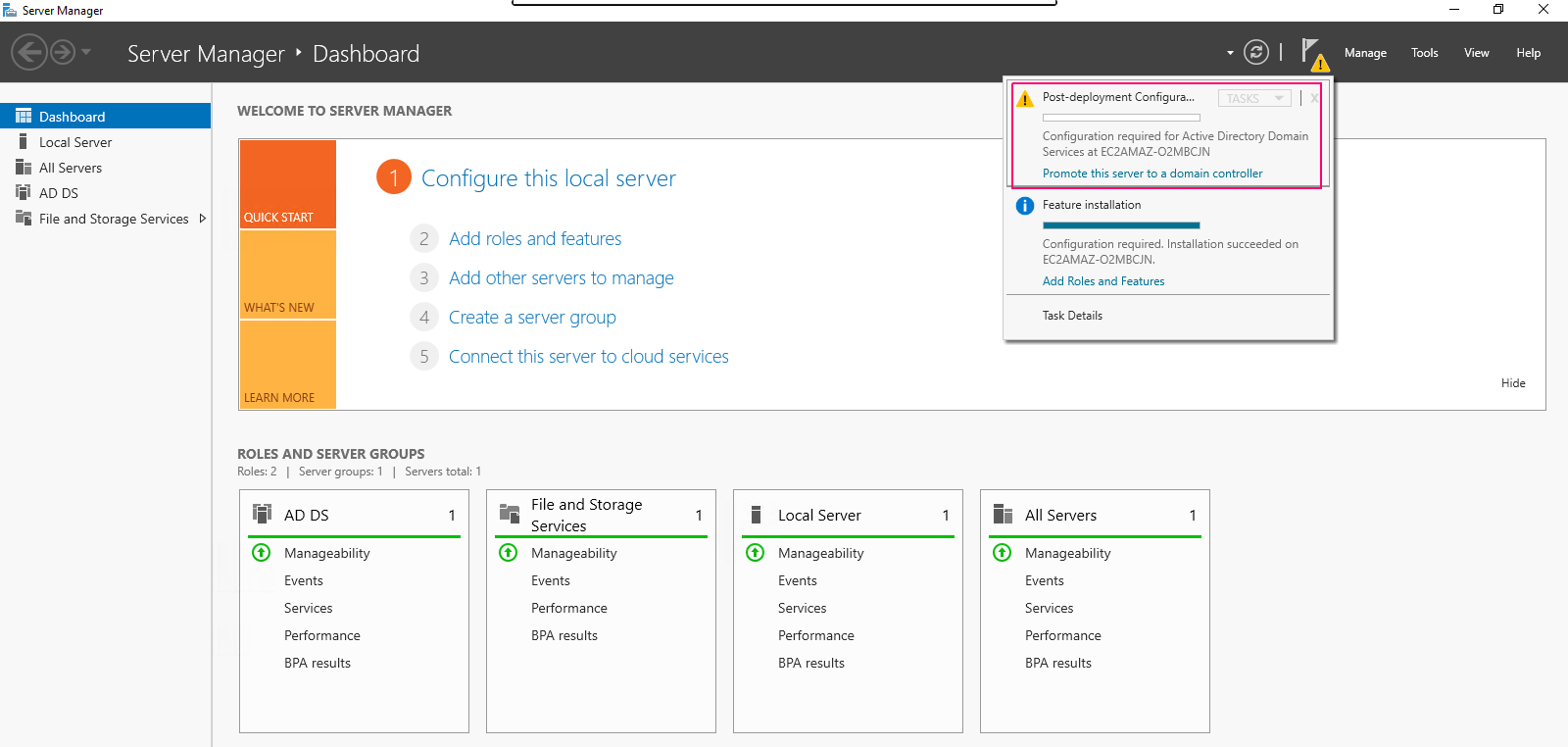
Task: Click the Add Roles and Features notification link
Action: click(x=1103, y=281)
